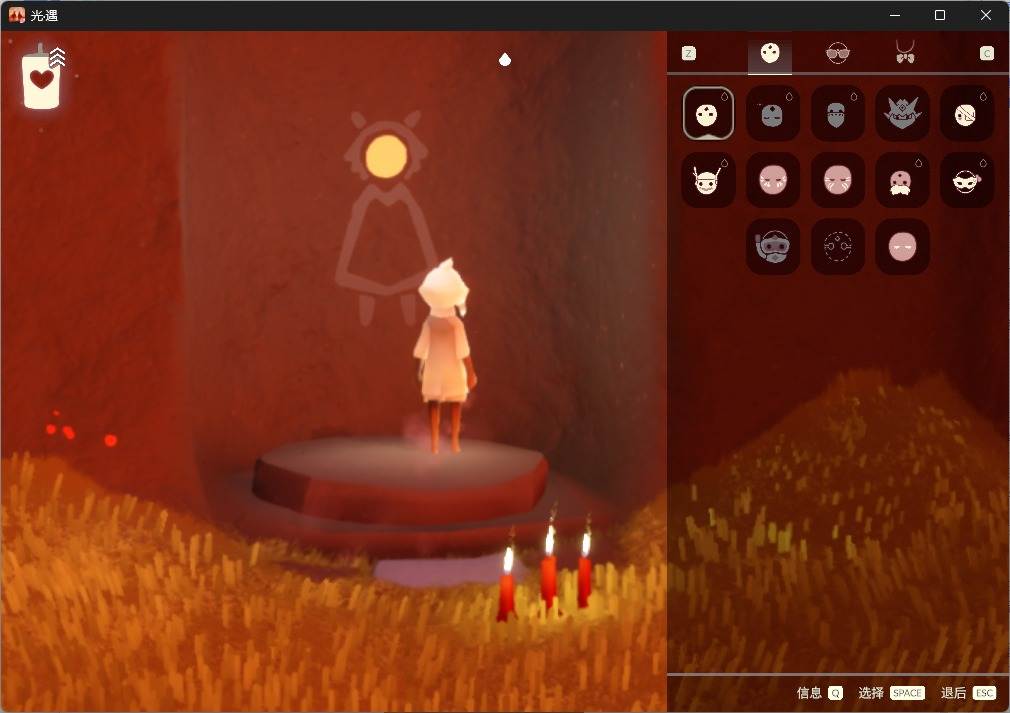Select the white mask with antennae
This screenshot has height=713, width=1010.
(x=708, y=180)
